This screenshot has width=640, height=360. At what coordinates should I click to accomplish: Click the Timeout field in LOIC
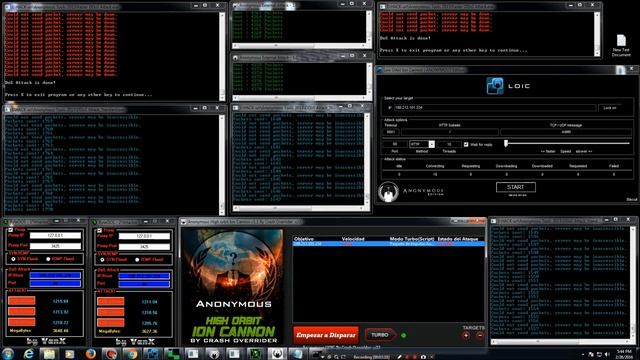391,132
